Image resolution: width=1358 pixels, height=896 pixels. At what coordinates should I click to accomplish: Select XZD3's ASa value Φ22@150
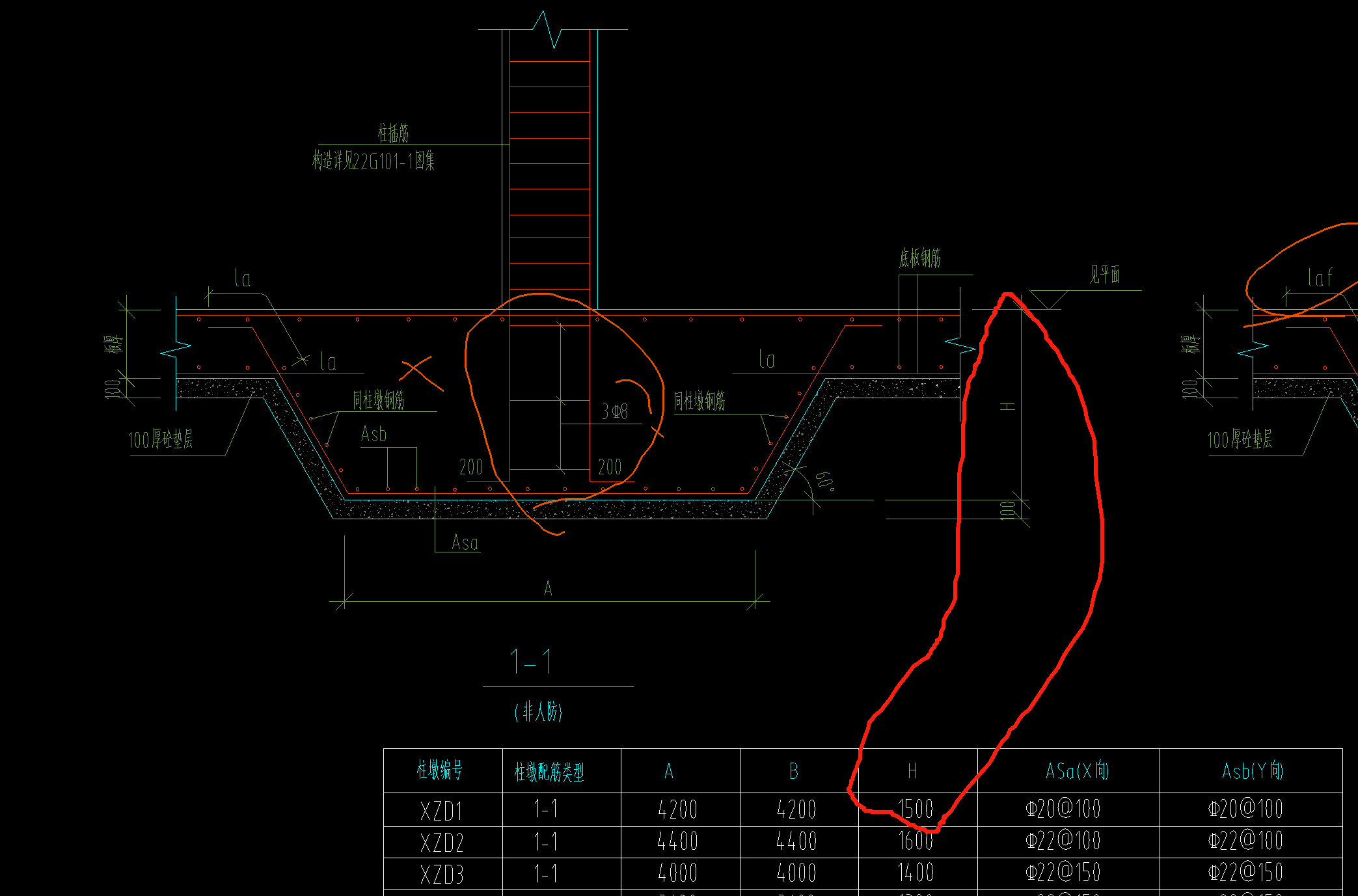pos(1063,873)
